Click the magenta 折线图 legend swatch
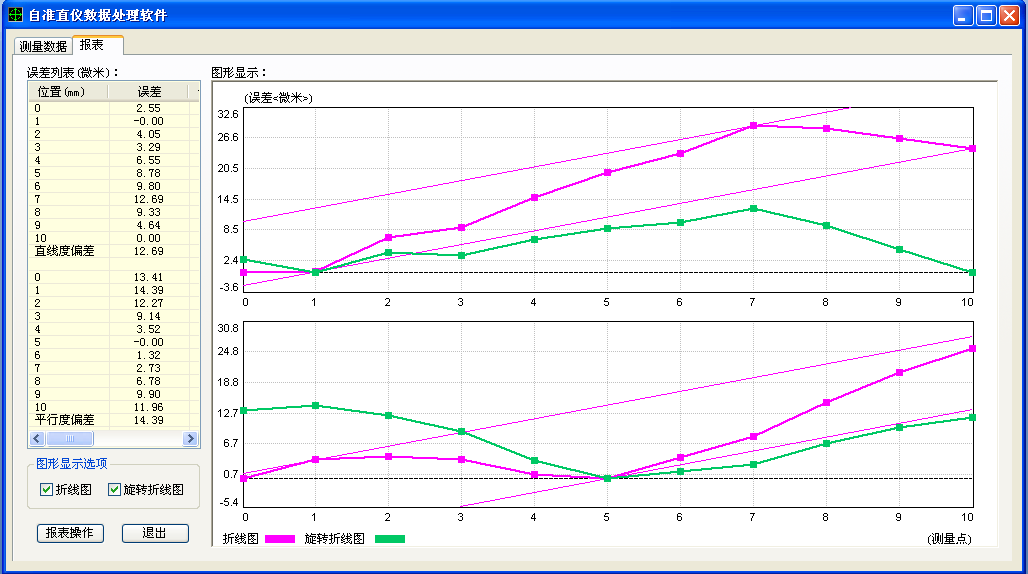The height and width of the screenshot is (574, 1028). click(280, 539)
